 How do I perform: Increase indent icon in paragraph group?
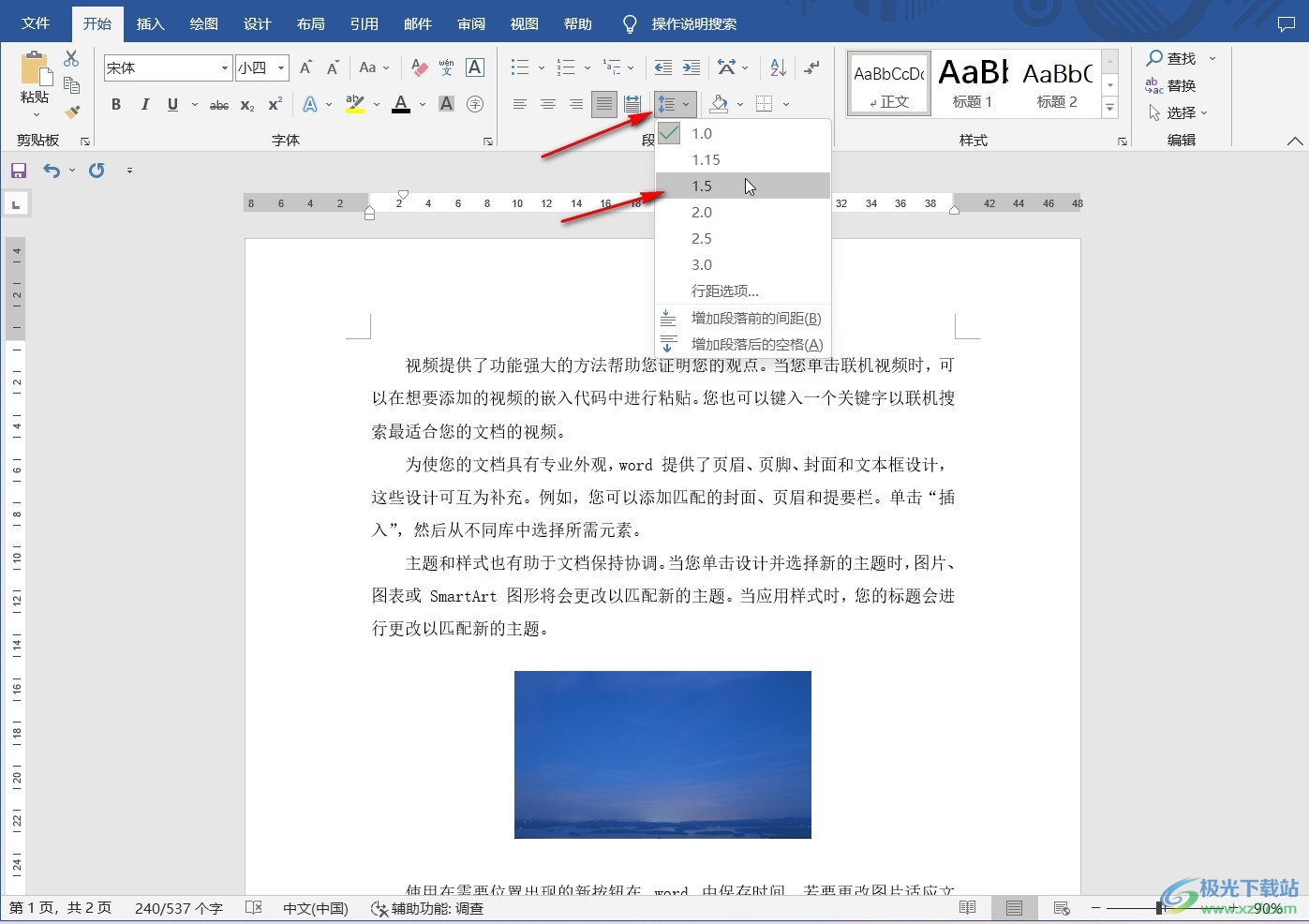(x=692, y=67)
